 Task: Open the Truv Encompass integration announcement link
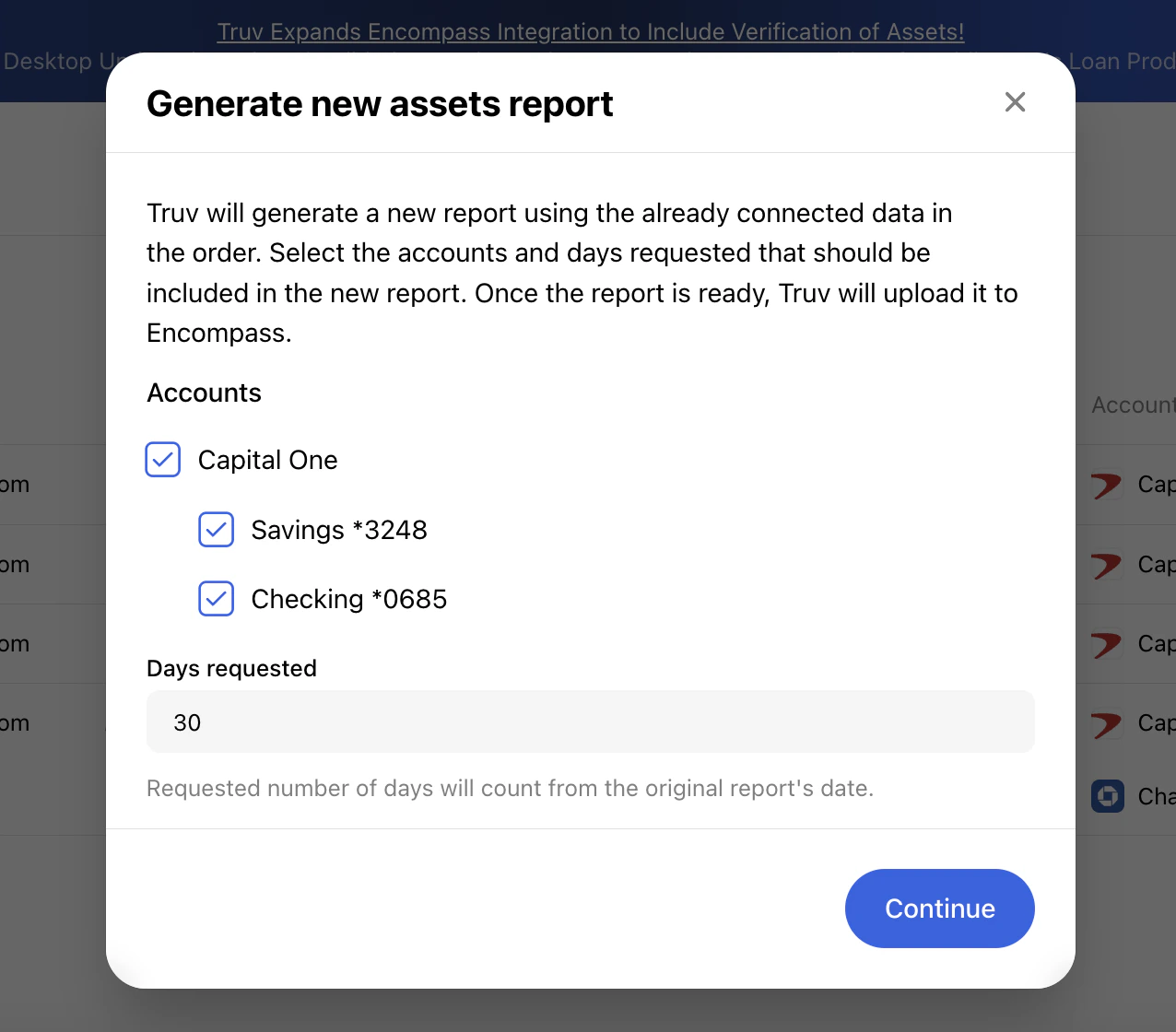point(590,30)
